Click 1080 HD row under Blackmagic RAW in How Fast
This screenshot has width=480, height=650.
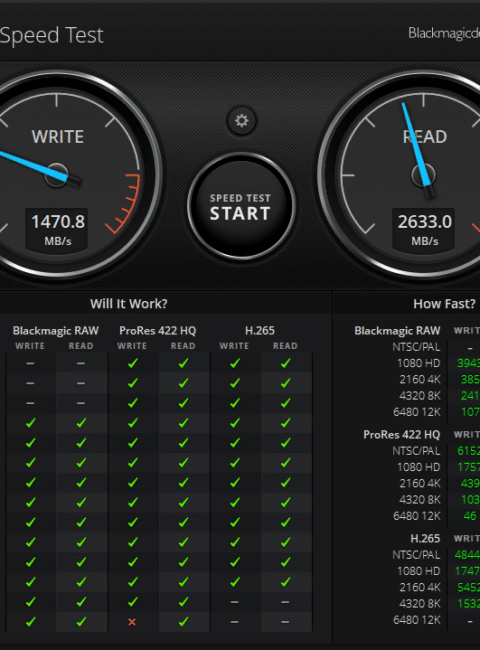(x=418, y=363)
